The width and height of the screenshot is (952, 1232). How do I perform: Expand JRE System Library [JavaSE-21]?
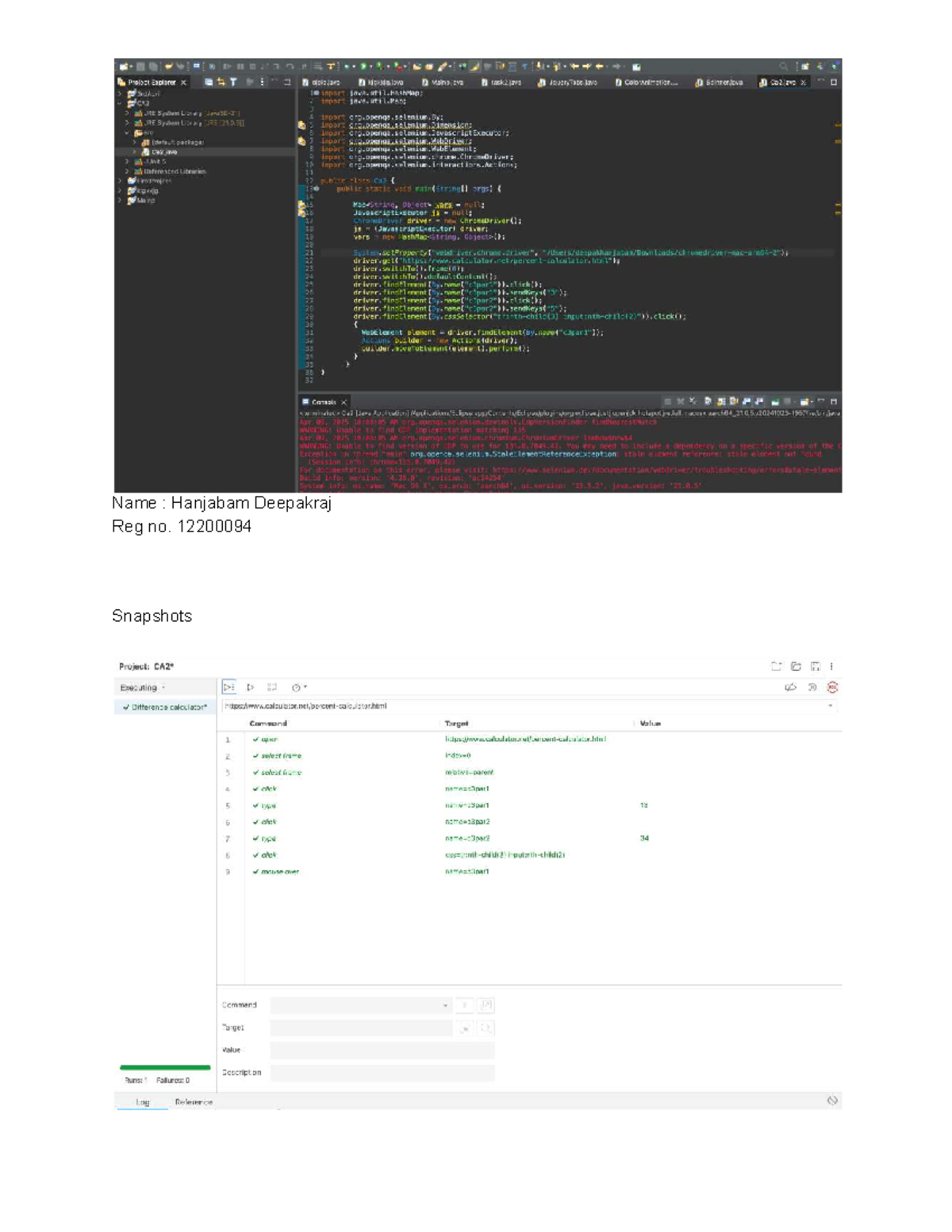click(x=127, y=113)
